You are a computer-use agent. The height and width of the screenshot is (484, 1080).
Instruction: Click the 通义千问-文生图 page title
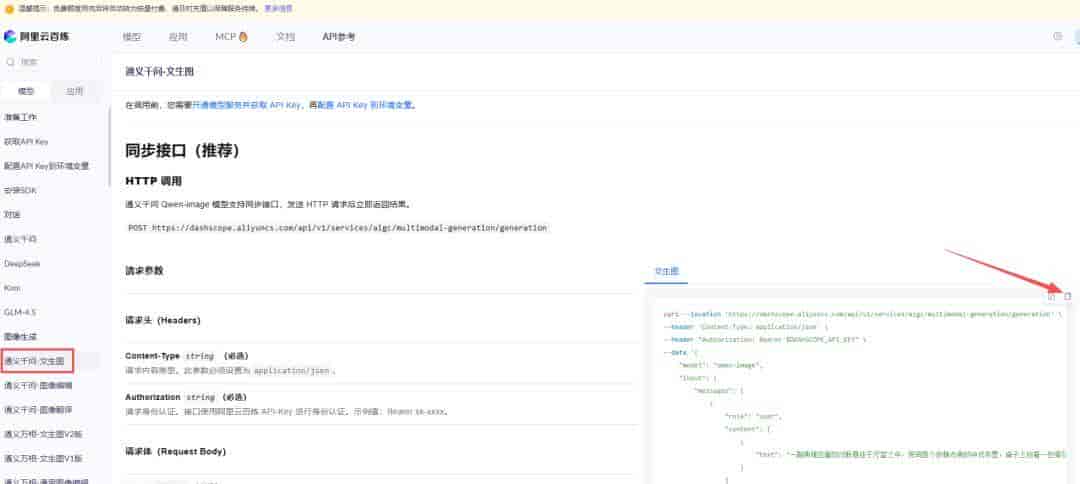pyautogui.click(x=160, y=72)
